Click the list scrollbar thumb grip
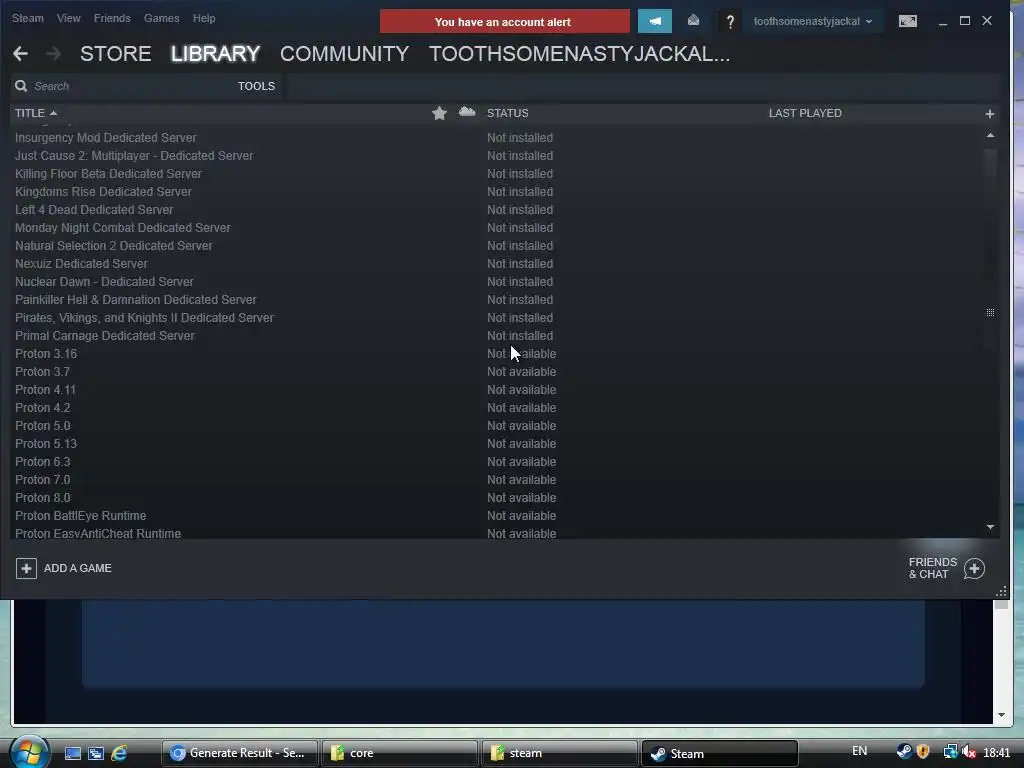 pyautogui.click(x=990, y=312)
